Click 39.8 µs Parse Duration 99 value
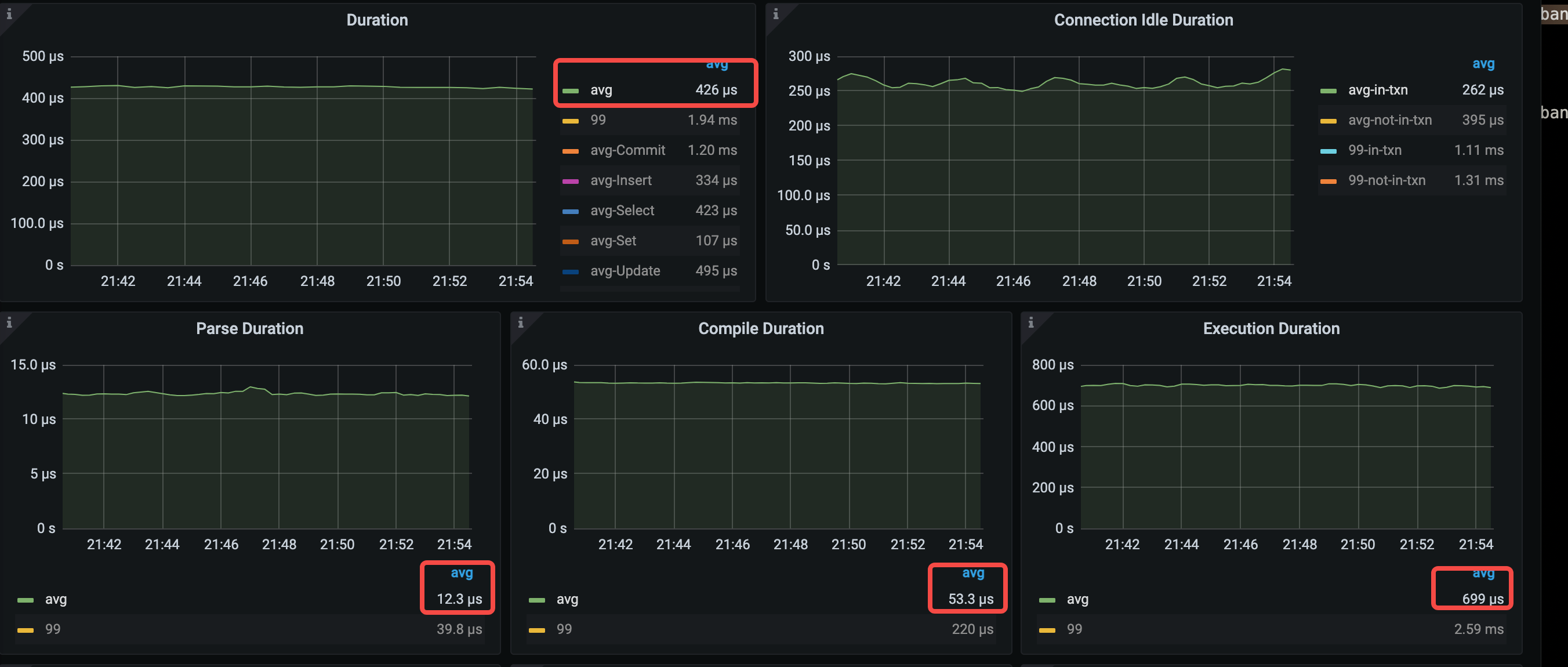1568x667 pixels. pyautogui.click(x=459, y=629)
